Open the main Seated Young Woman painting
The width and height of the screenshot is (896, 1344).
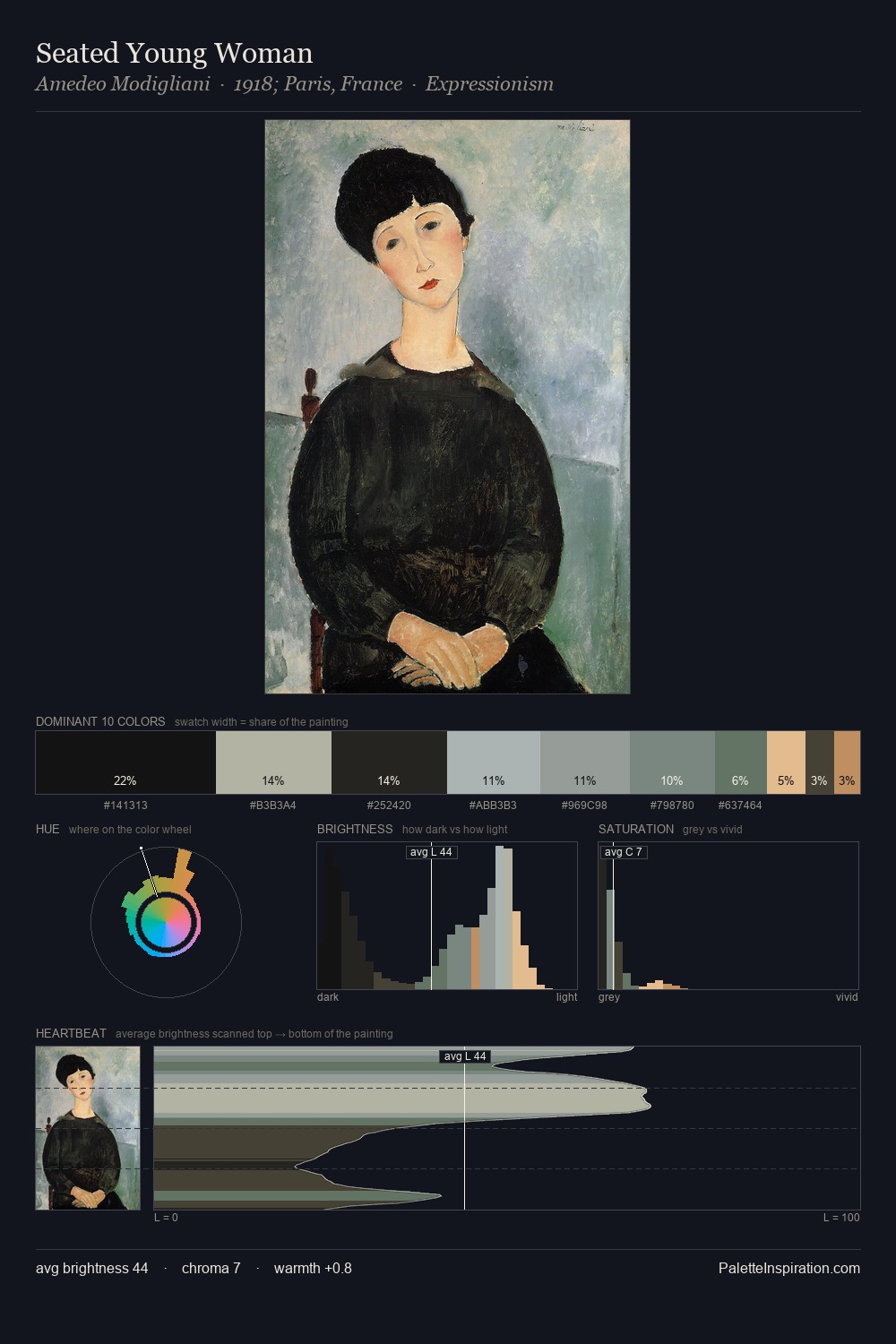[x=447, y=407]
